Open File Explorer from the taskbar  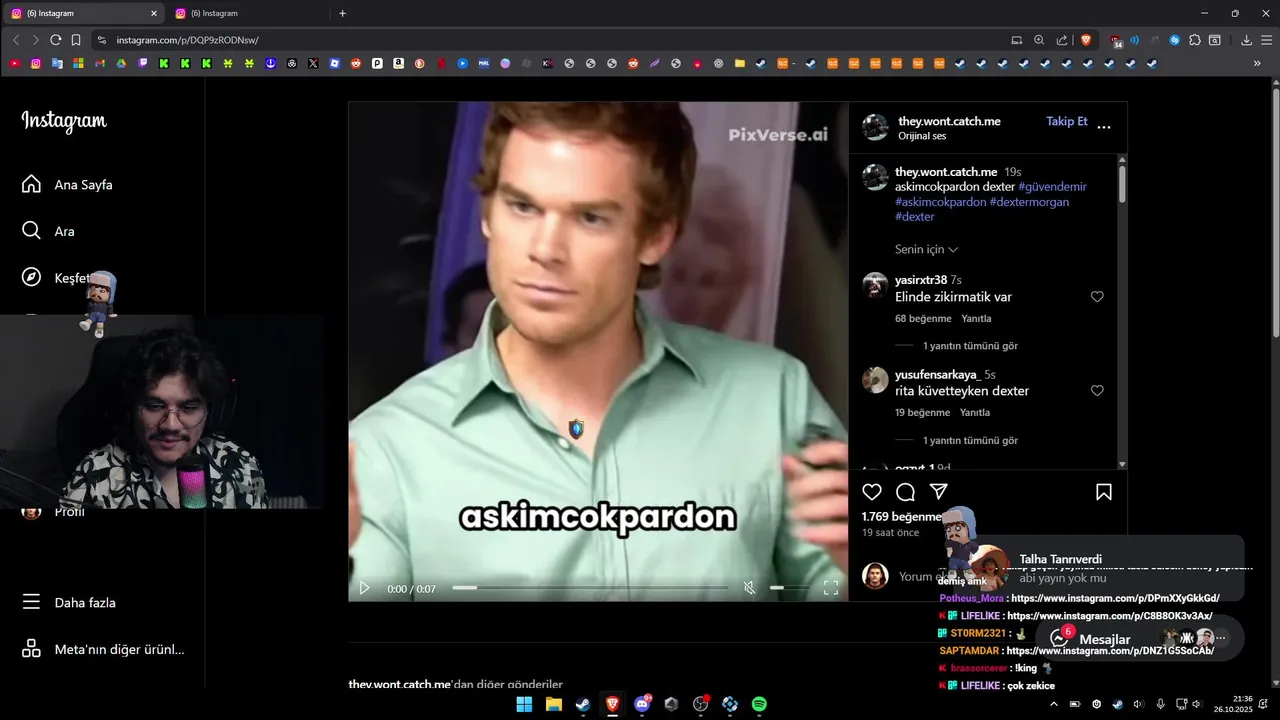tap(553, 704)
